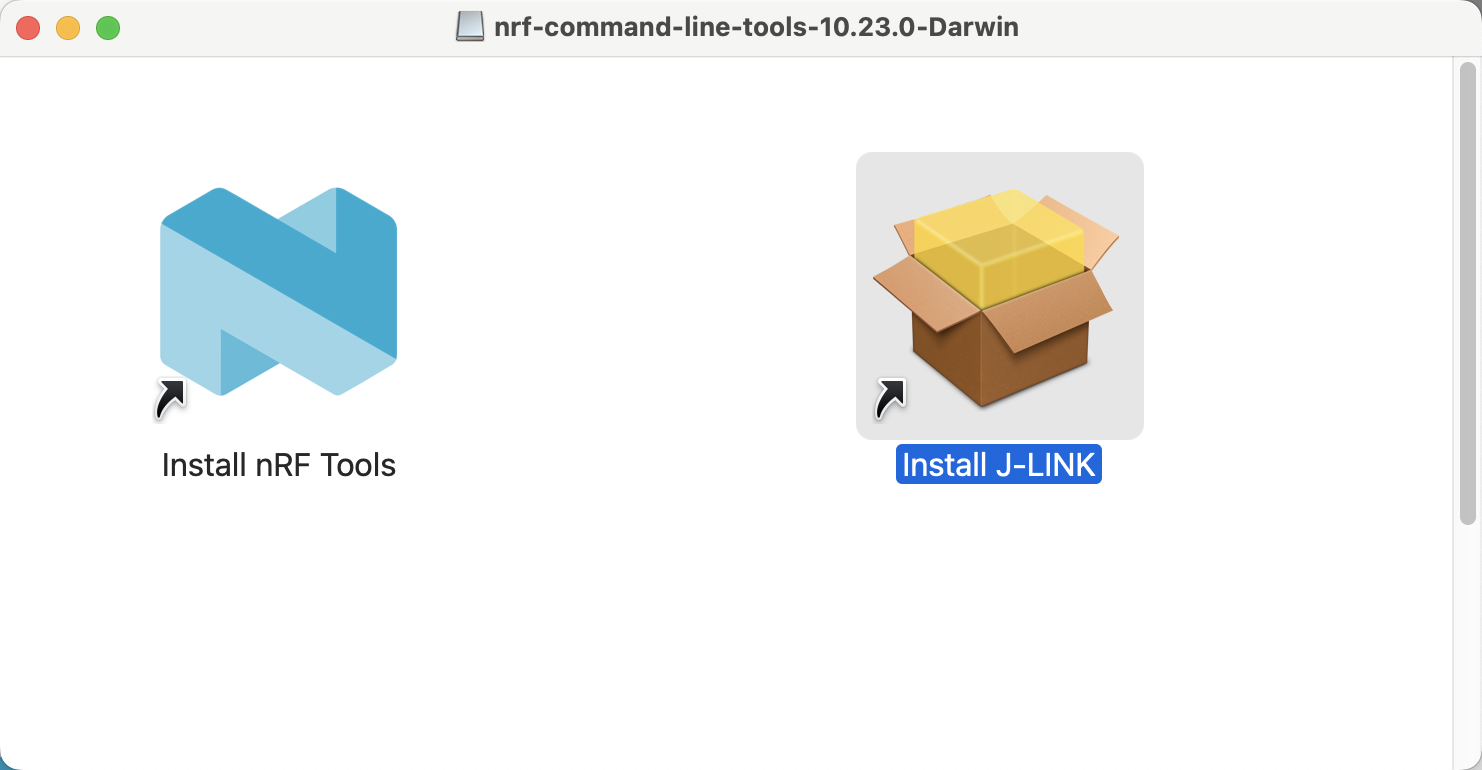1482x770 pixels.
Task: Click the yellow cube inside the package box
Action: pos(999,248)
